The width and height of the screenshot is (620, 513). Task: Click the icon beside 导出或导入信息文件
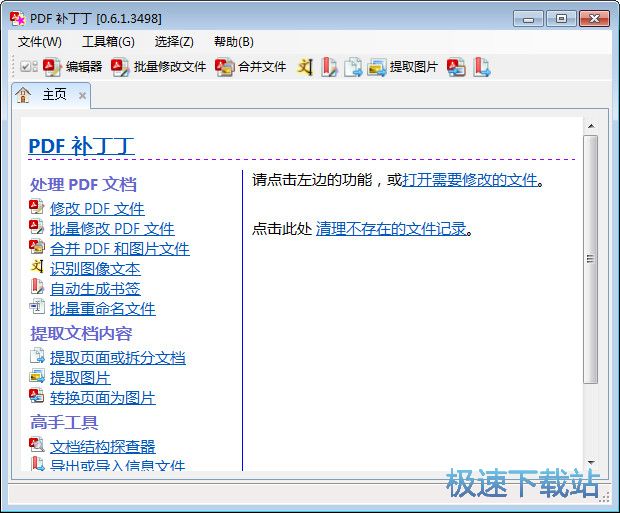pos(38,464)
